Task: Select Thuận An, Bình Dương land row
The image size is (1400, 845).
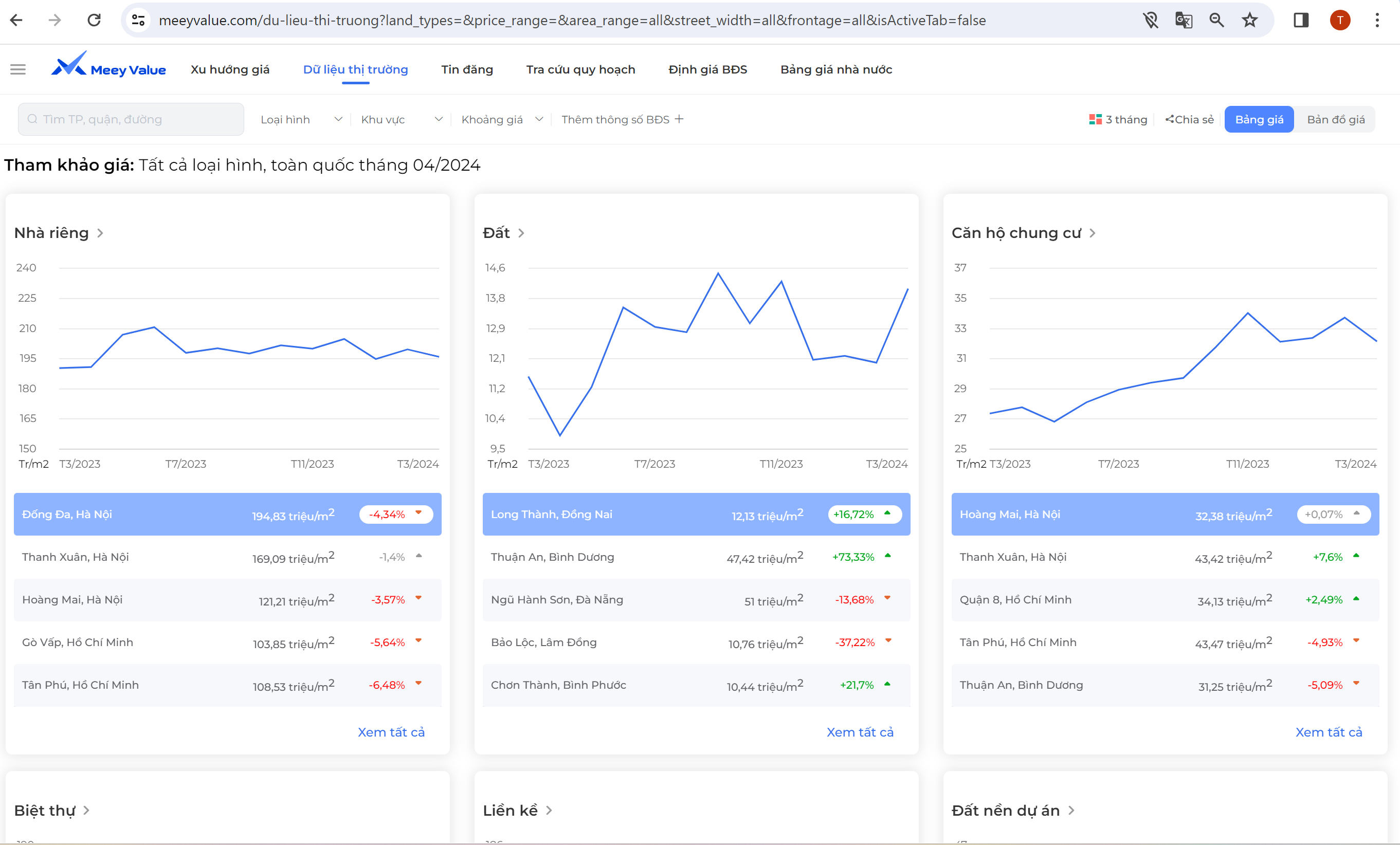Action: point(696,557)
